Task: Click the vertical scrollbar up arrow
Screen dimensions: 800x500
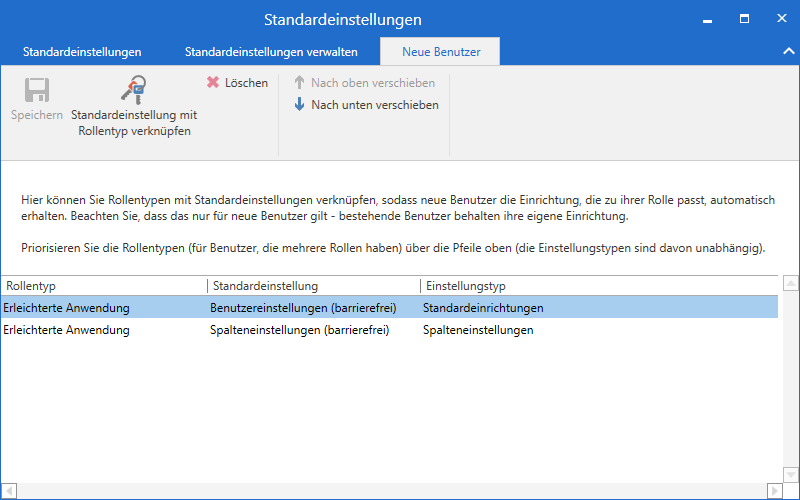Action: point(790,284)
